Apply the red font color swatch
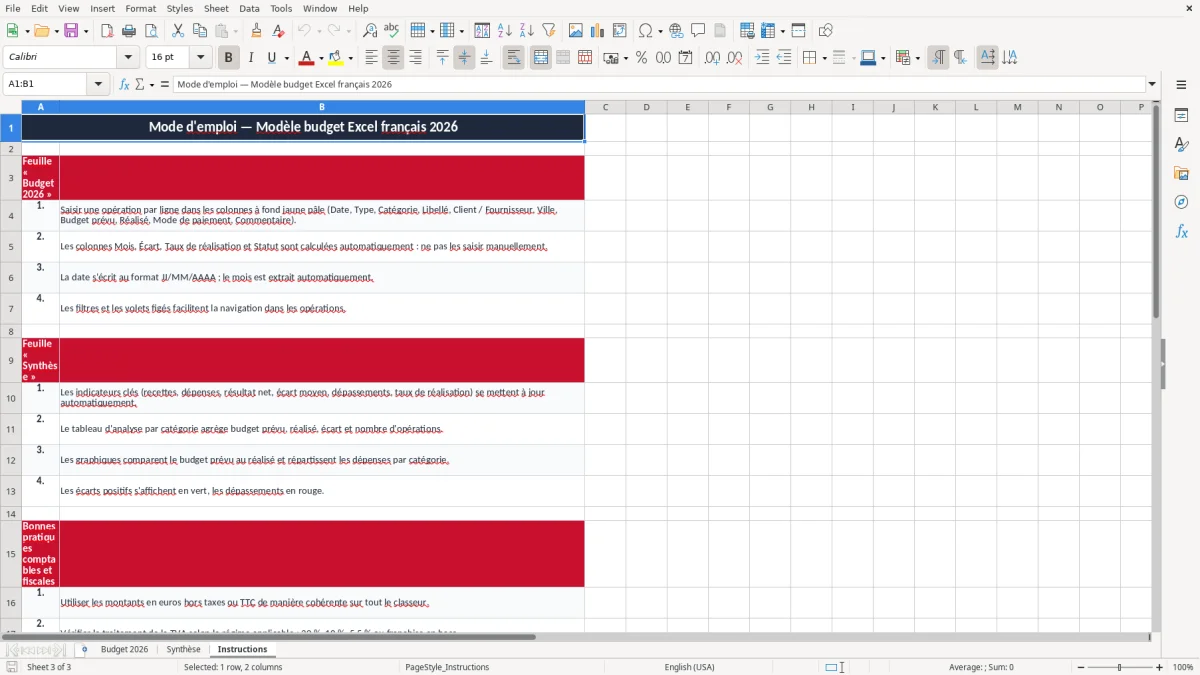The width and height of the screenshot is (1200, 675). [306, 58]
